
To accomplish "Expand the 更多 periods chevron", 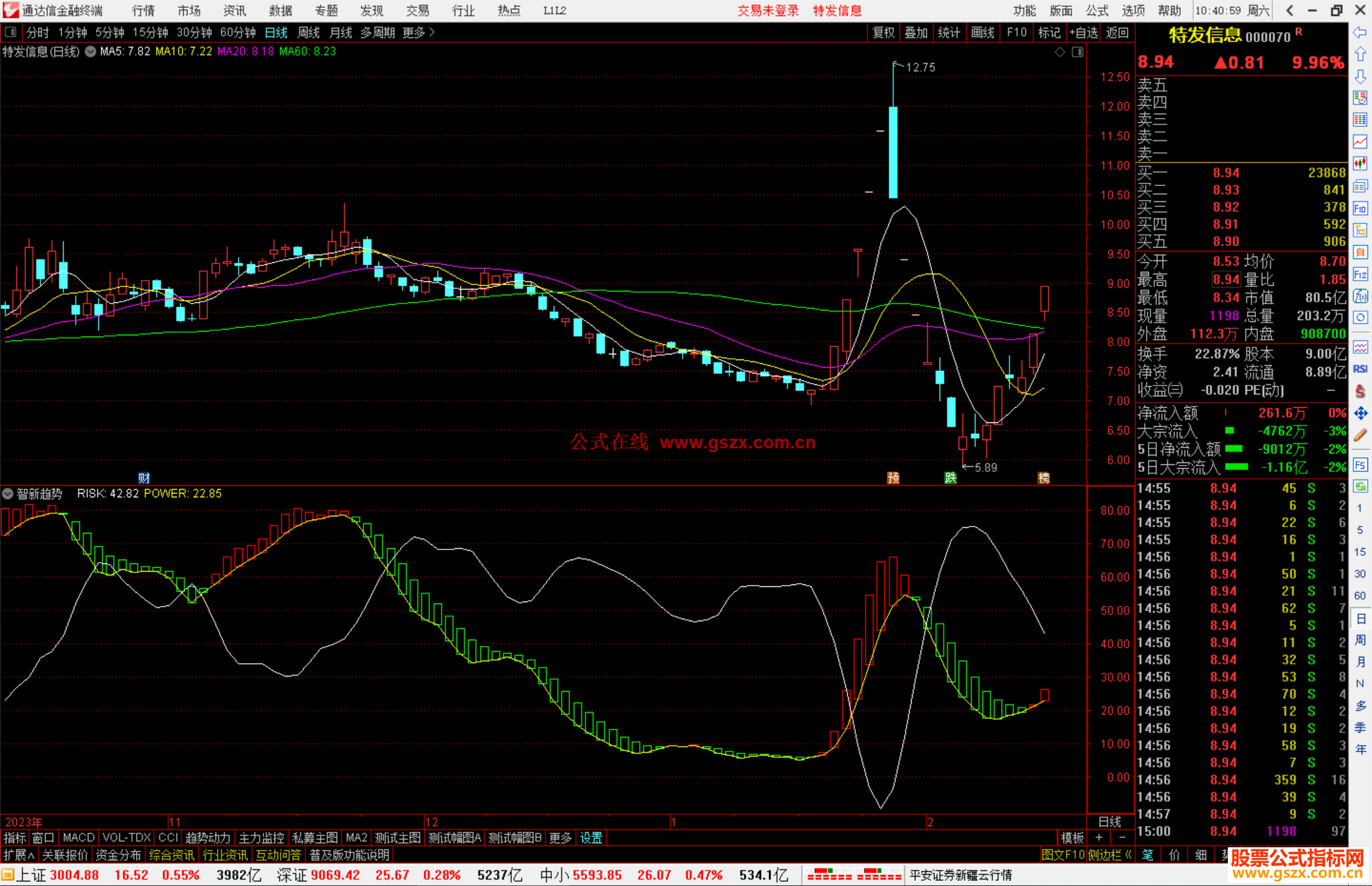I will [433, 32].
